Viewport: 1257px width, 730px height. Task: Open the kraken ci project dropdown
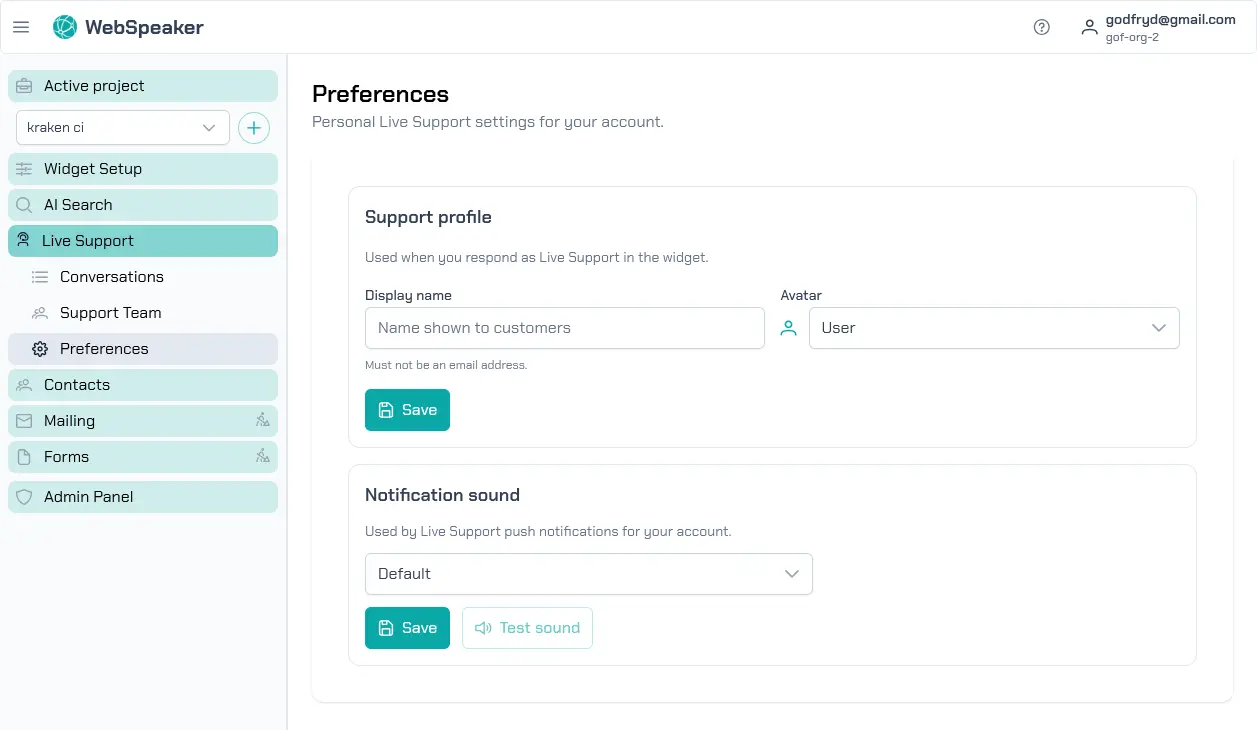point(122,127)
